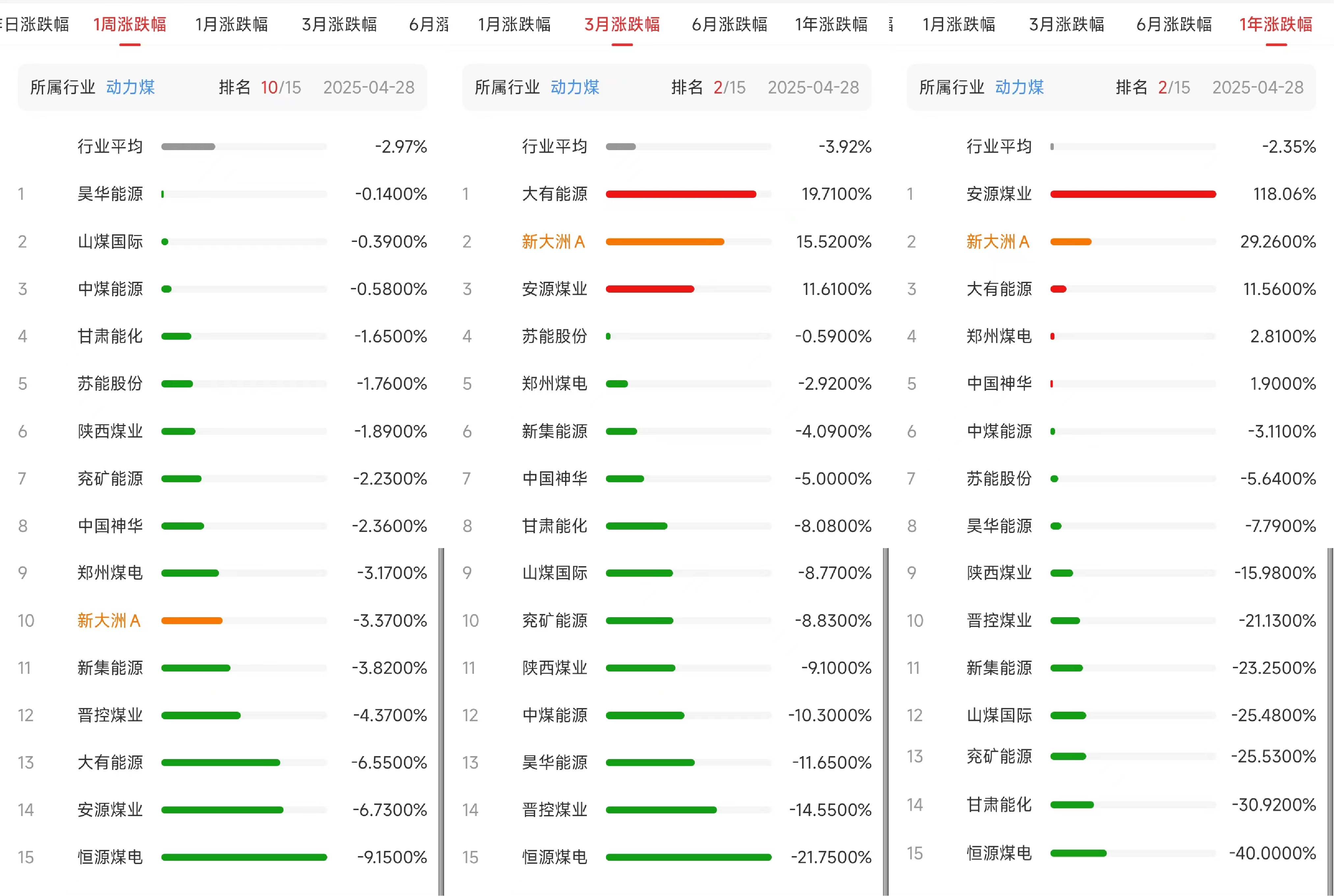Viewport: 1334px width, 896px height.
Task: Select 甘肃能化 row with -30.9200%
Action: (x=1112, y=804)
